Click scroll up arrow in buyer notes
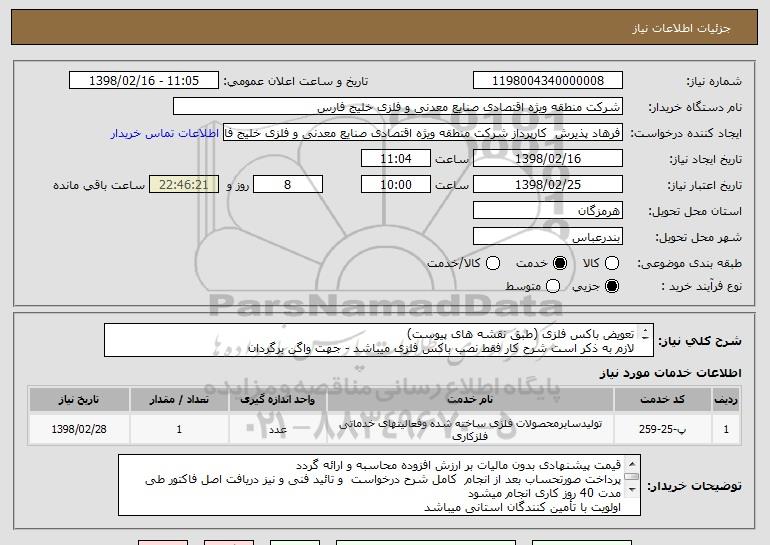 click(x=632, y=464)
